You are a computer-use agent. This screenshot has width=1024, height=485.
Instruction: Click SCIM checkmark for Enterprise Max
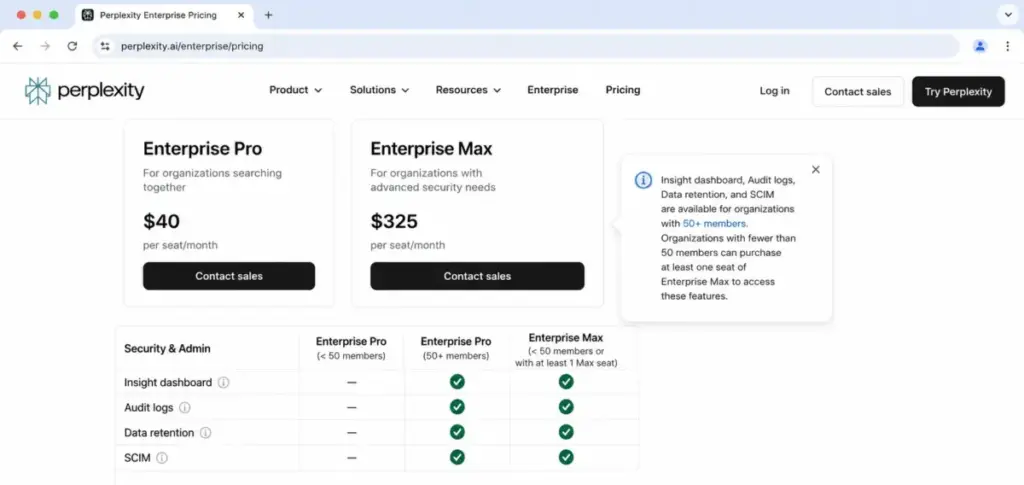(x=566, y=457)
